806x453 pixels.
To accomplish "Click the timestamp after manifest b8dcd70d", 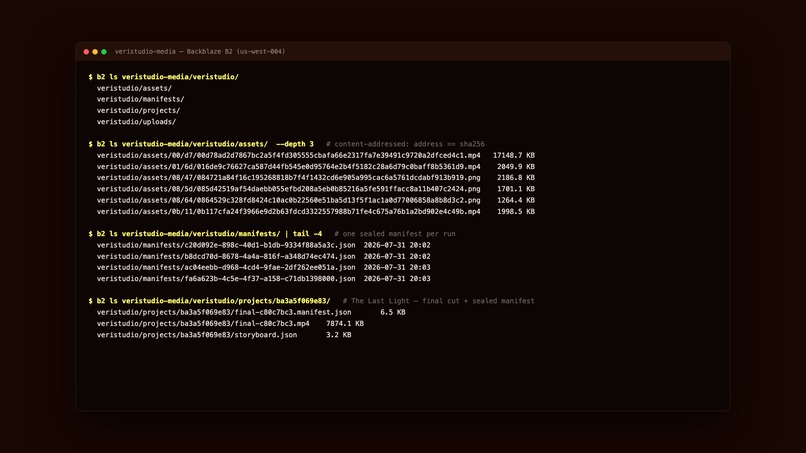I will click(x=397, y=256).
